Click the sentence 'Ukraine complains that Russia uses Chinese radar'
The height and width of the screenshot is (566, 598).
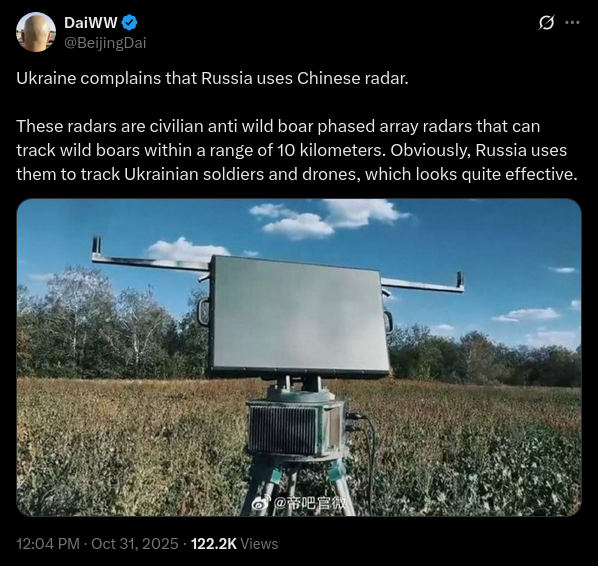(212, 78)
